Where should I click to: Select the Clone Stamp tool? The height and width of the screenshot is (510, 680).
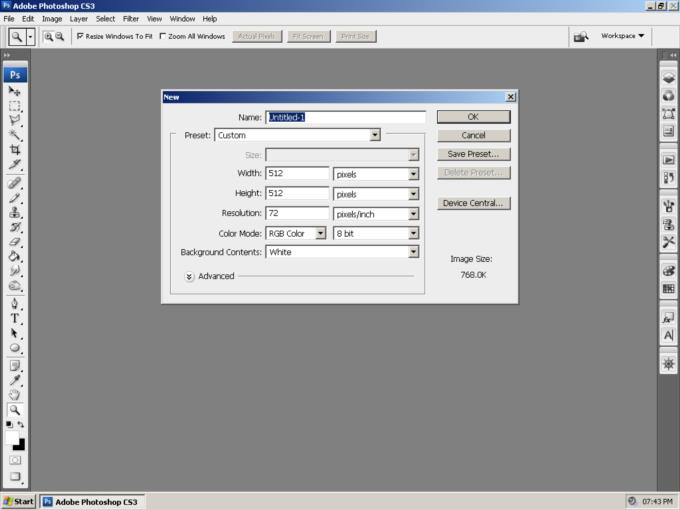click(x=14, y=212)
